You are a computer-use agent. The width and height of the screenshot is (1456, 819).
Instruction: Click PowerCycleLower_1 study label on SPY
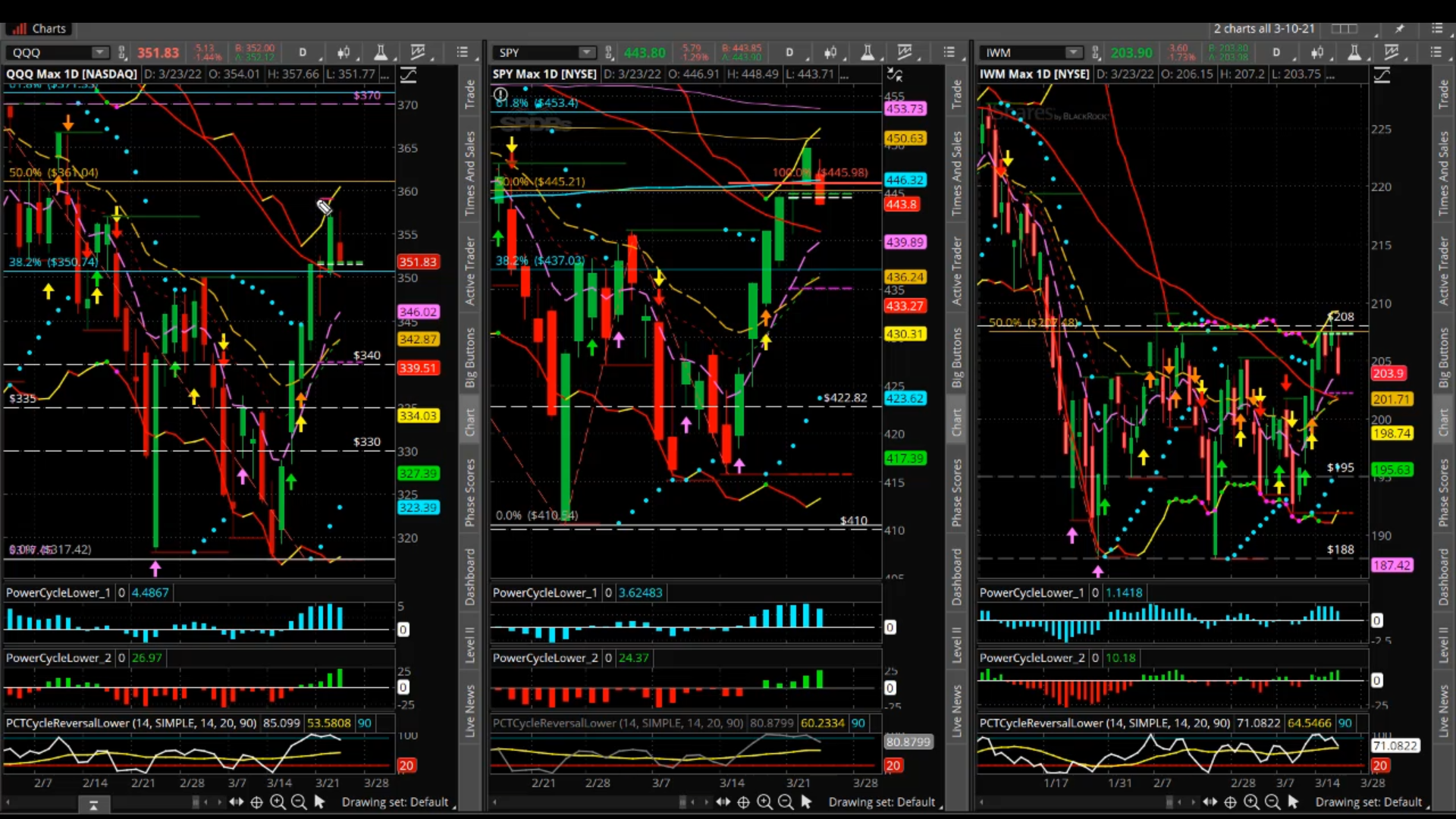(x=544, y=592)
